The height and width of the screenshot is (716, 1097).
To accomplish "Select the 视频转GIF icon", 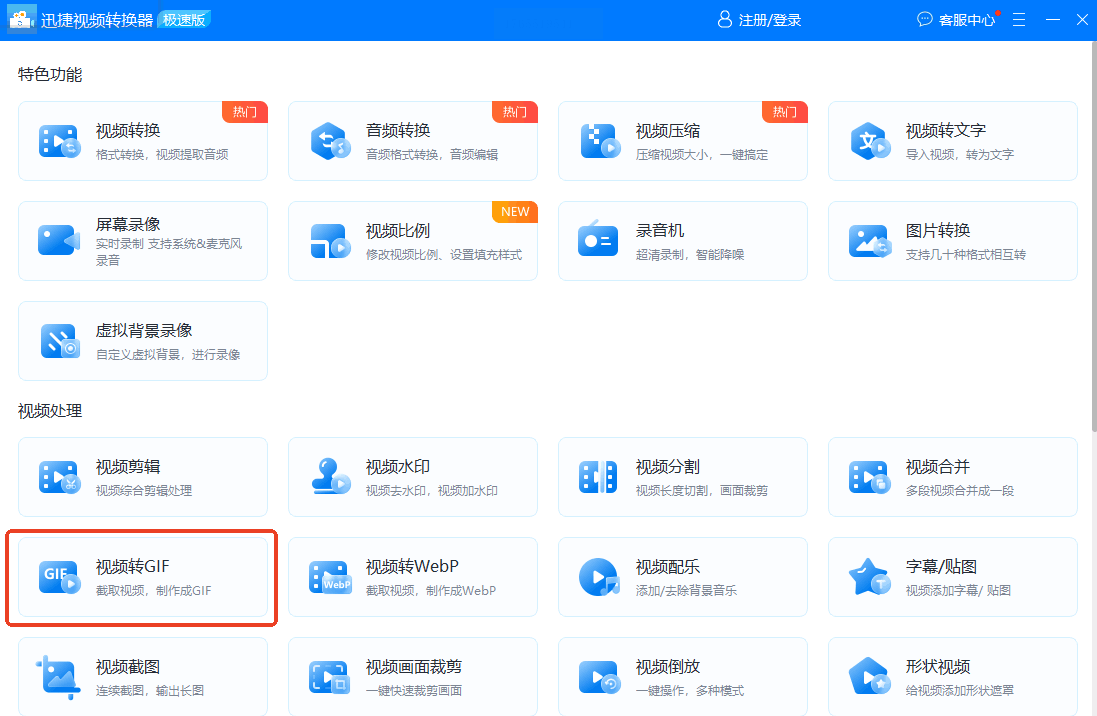I will tap(59, 577).
